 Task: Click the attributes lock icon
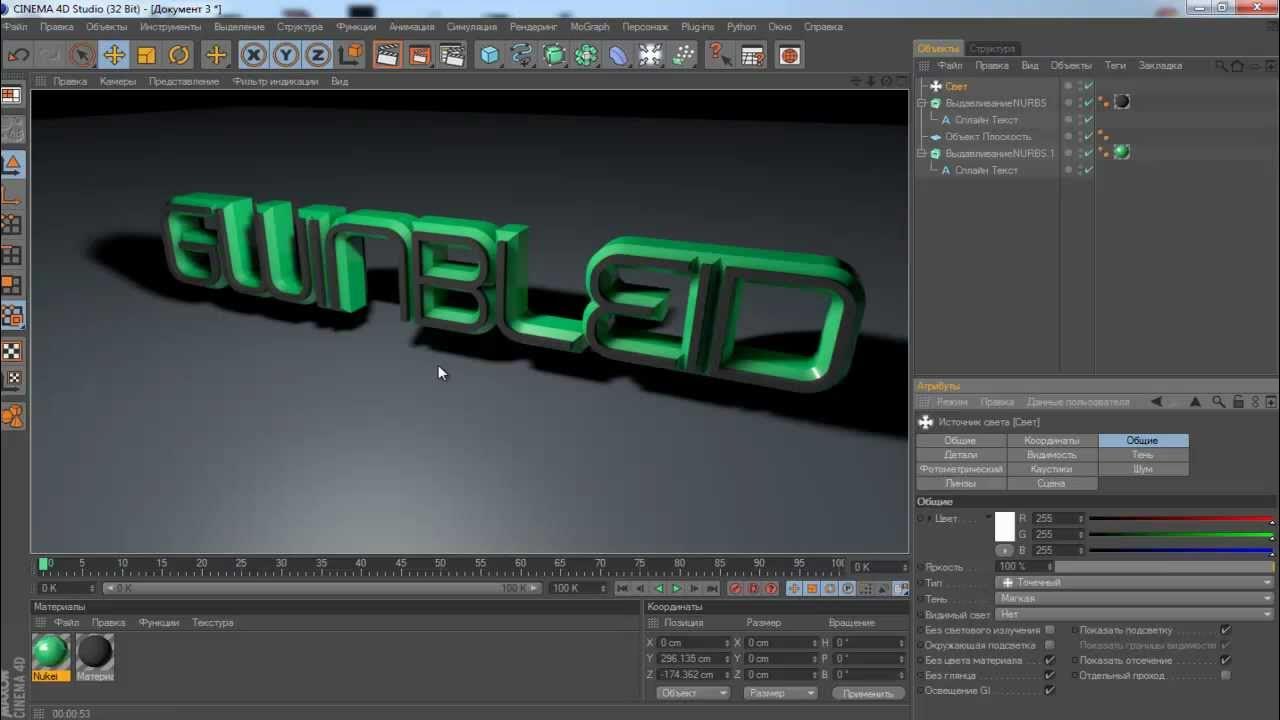click(1238, 402)
